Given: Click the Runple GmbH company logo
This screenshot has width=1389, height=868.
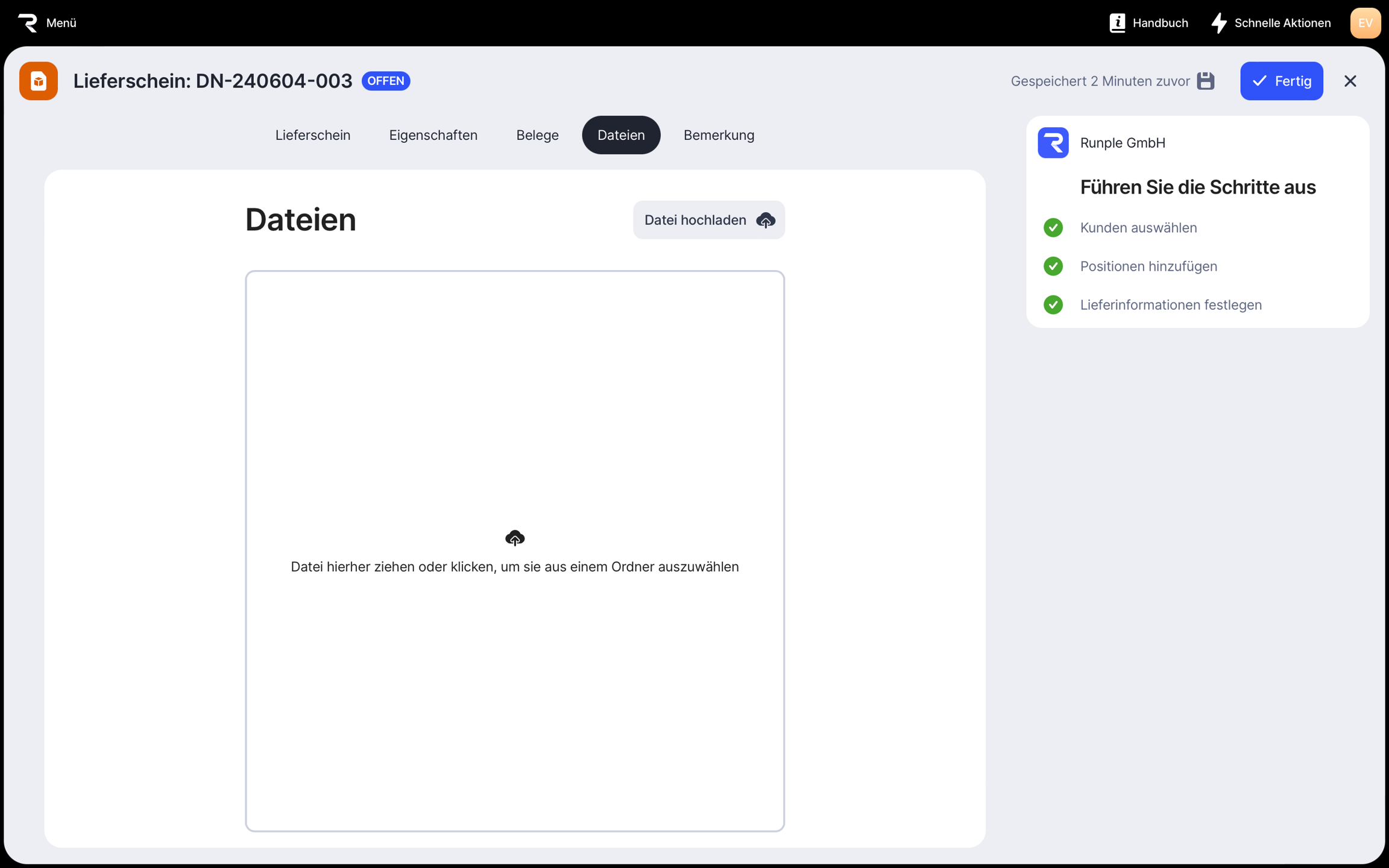Looking at the screenshot, I should click(1053, 143).
